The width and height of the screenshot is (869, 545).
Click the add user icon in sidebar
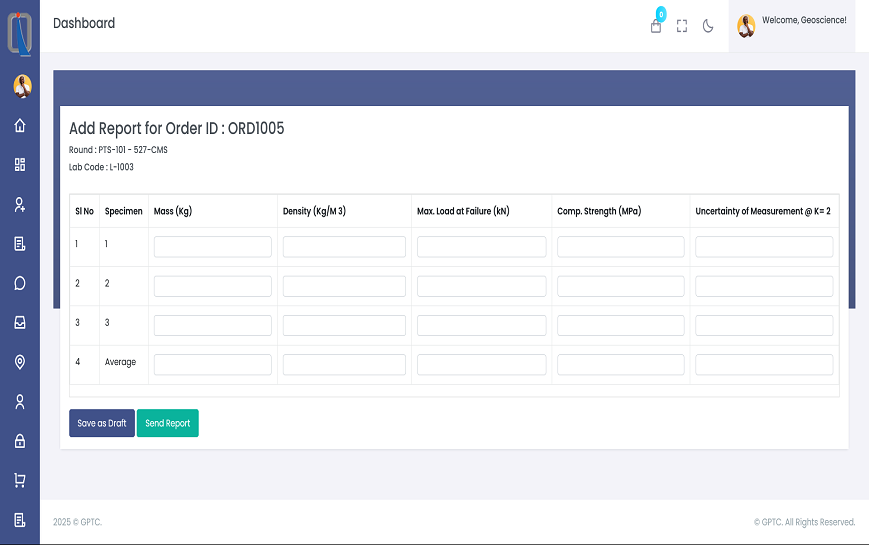click(x=20, y=204)
